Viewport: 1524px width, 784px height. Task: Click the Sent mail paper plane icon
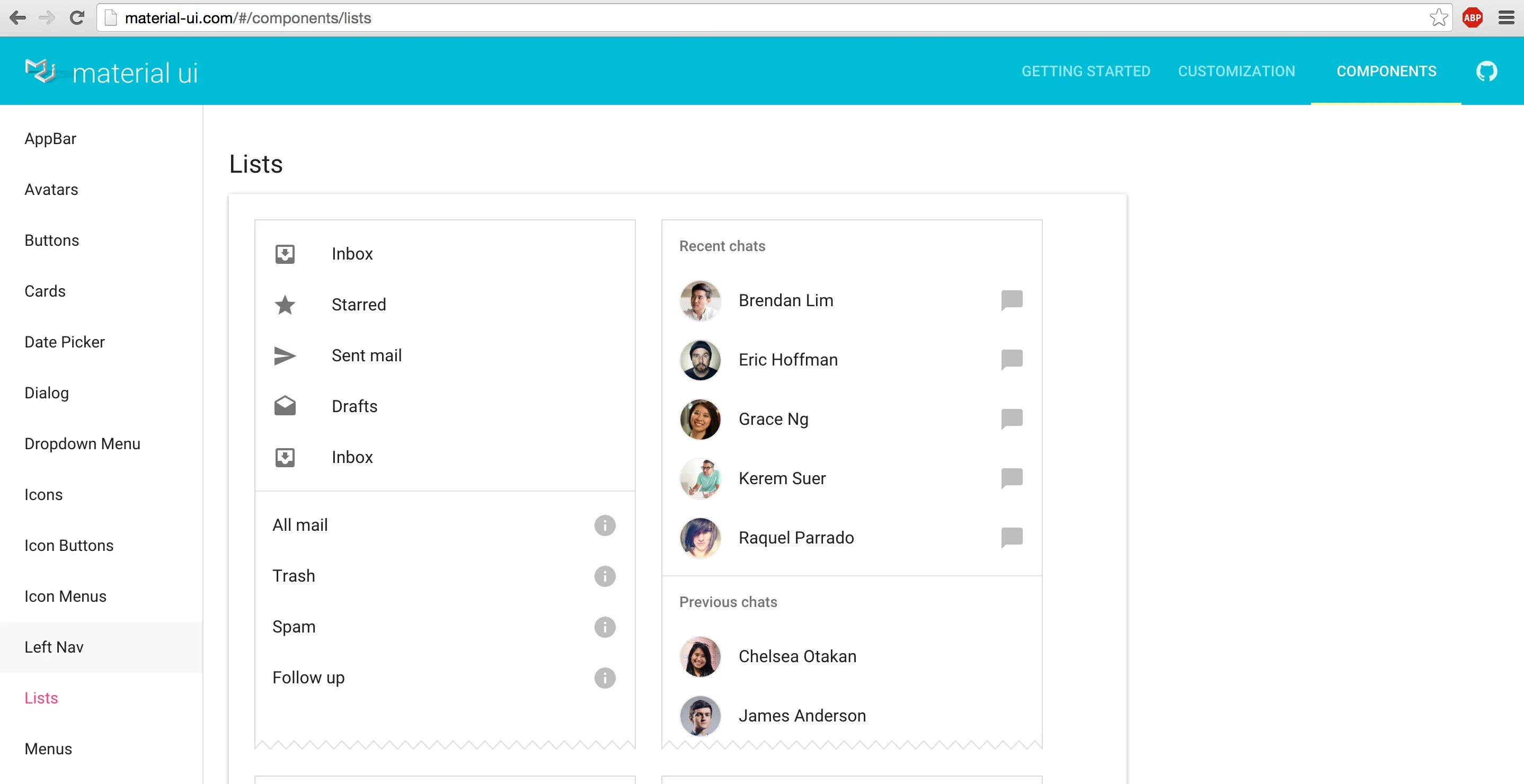click(285, 355)
